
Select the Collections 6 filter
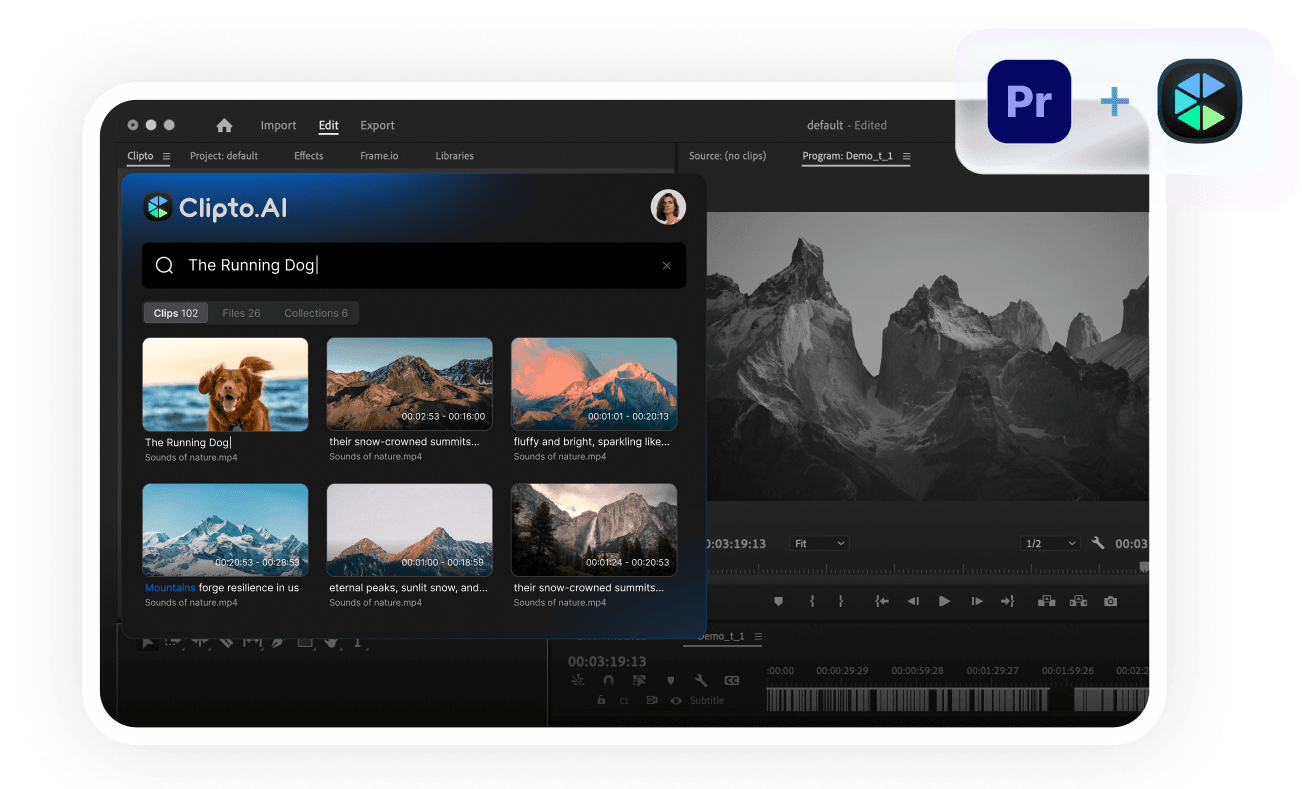[x=316, y=313]
